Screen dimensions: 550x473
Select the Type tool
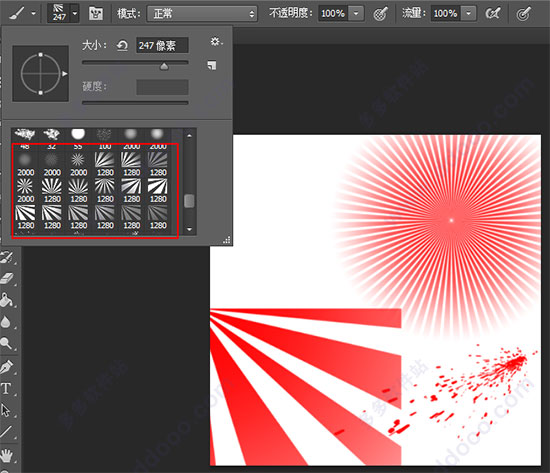click(6, 389)
